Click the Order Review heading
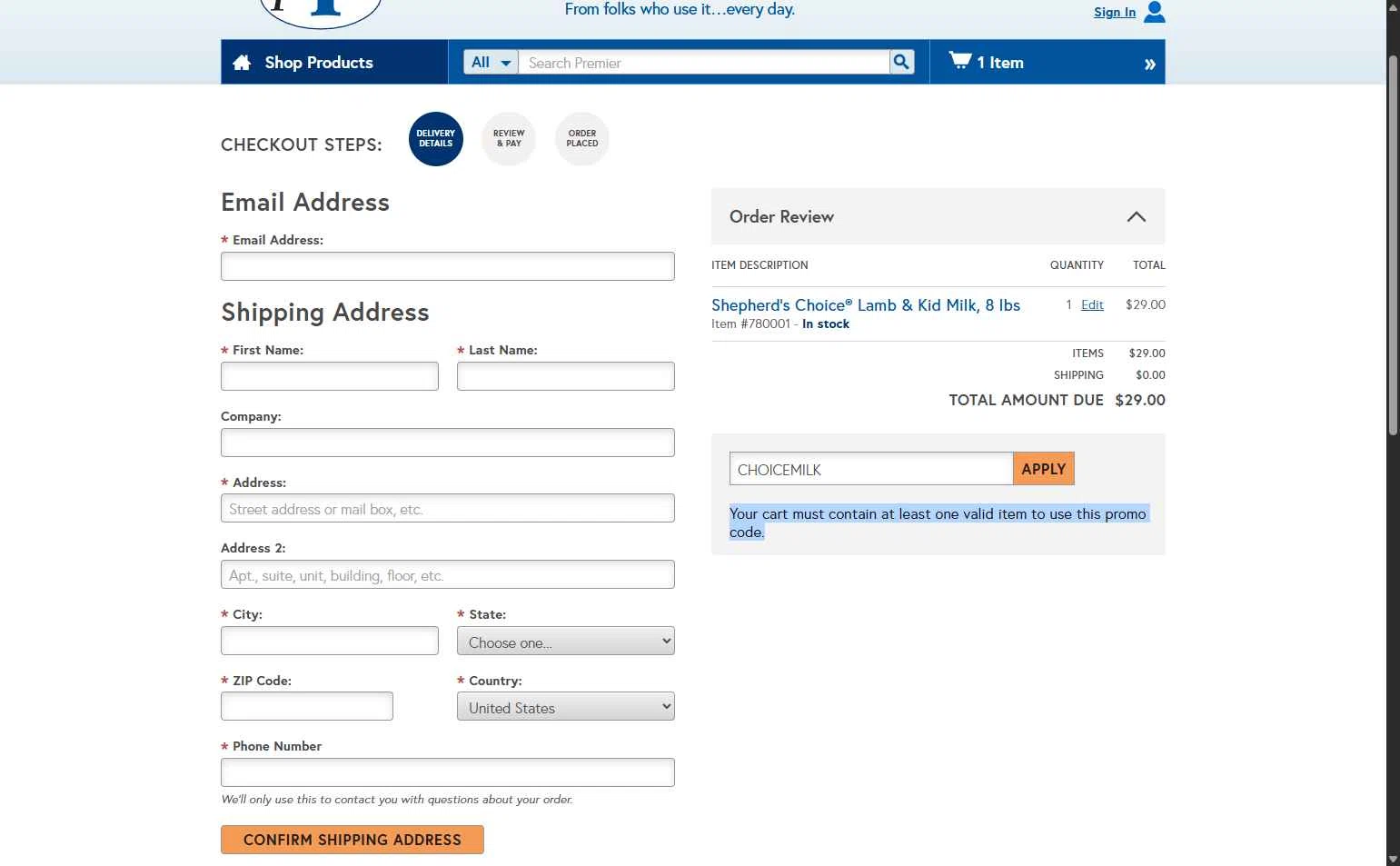This screenshot has height=866, width=1400. (x=781, y=216)
